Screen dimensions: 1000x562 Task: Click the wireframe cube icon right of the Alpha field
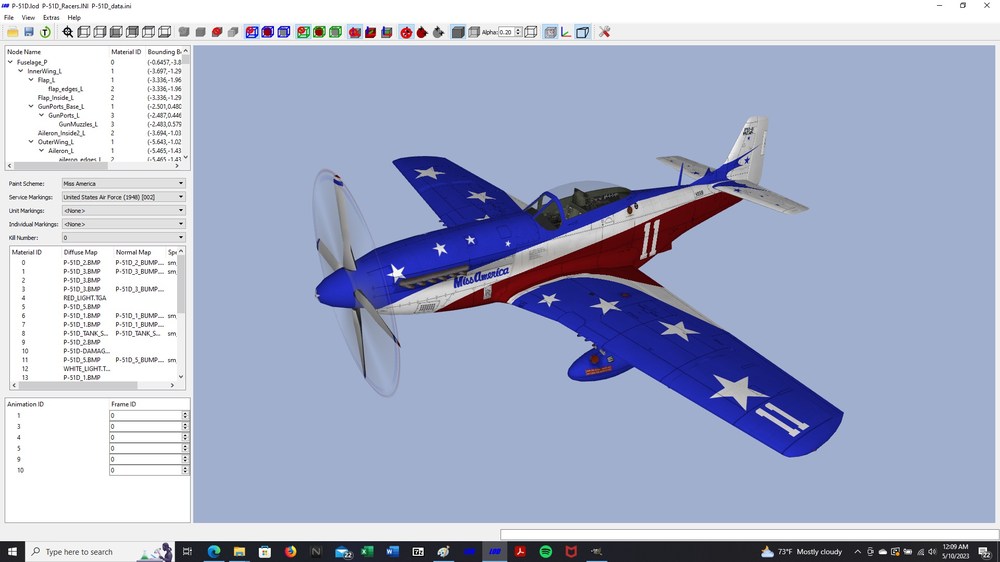pyautogui.click(x=531, y=32)
